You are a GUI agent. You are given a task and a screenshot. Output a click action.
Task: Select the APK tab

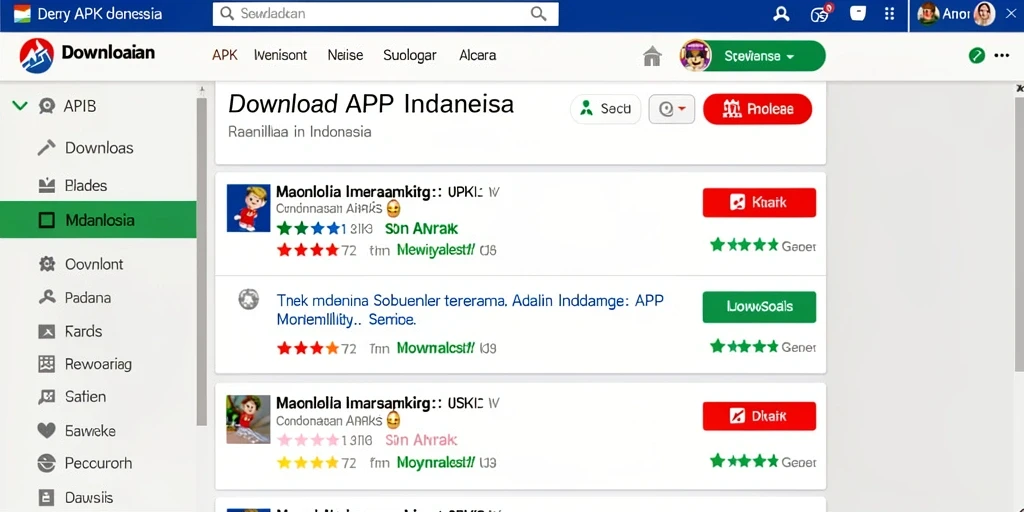[225, 56]
